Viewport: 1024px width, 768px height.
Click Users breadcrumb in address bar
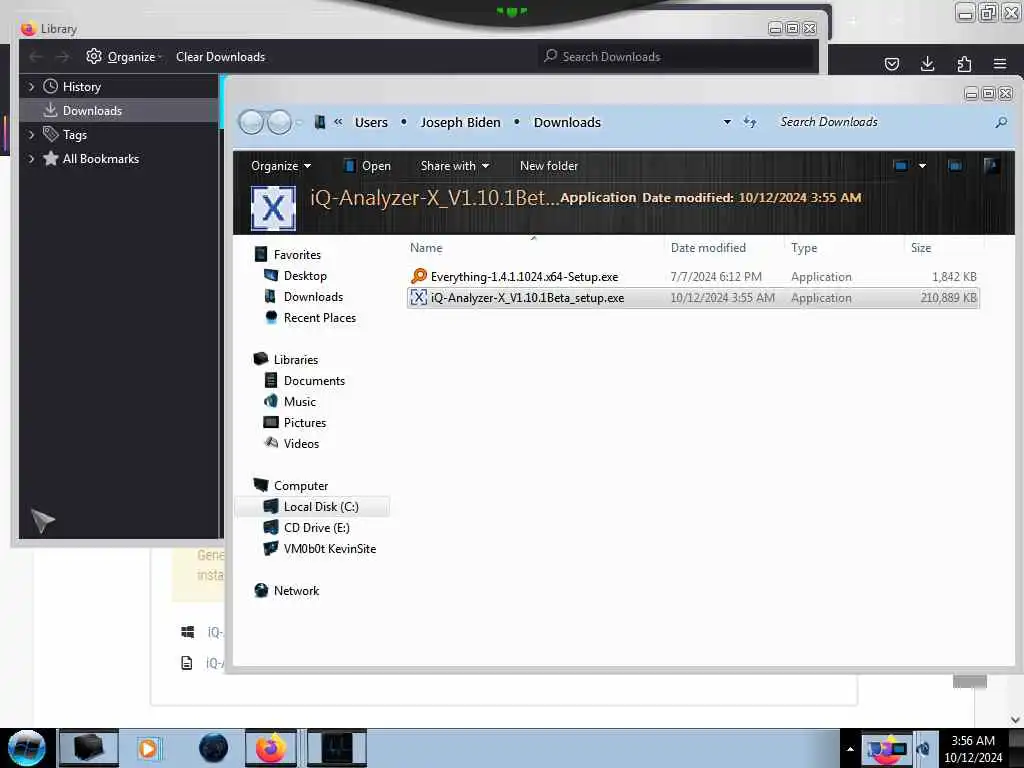(371, 122)
